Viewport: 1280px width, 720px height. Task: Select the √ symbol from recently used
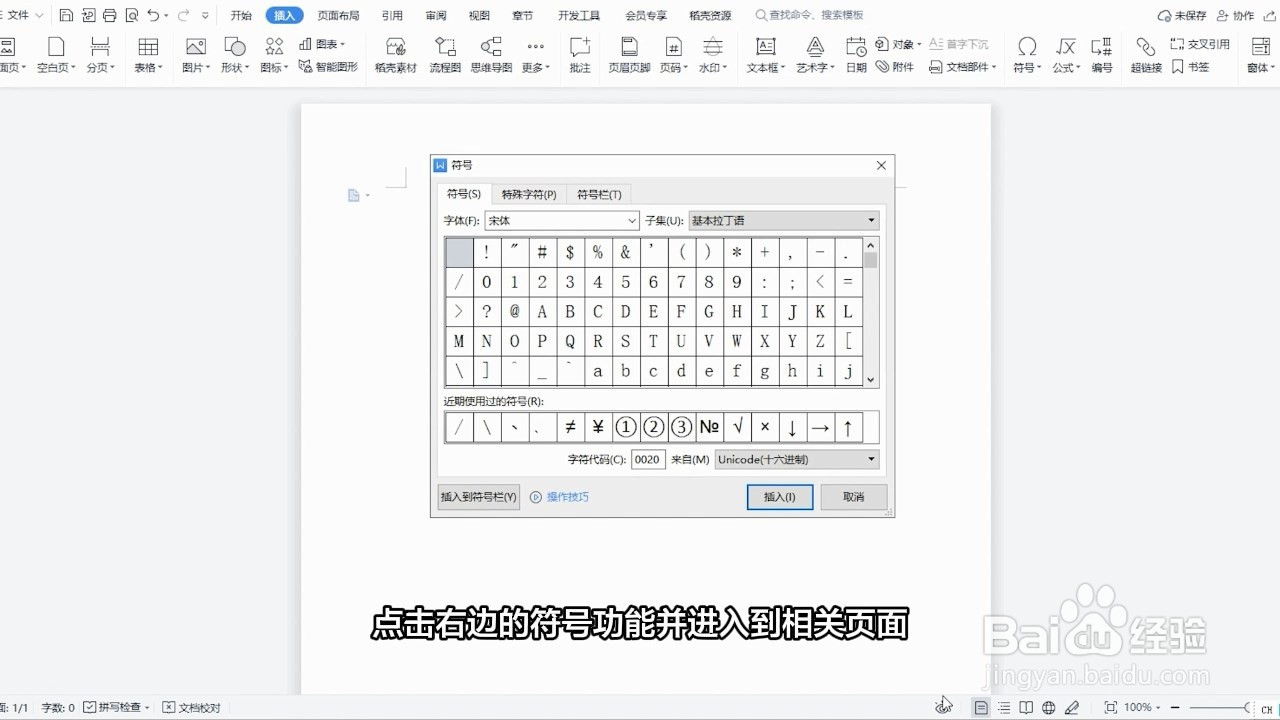pos(736,426)
